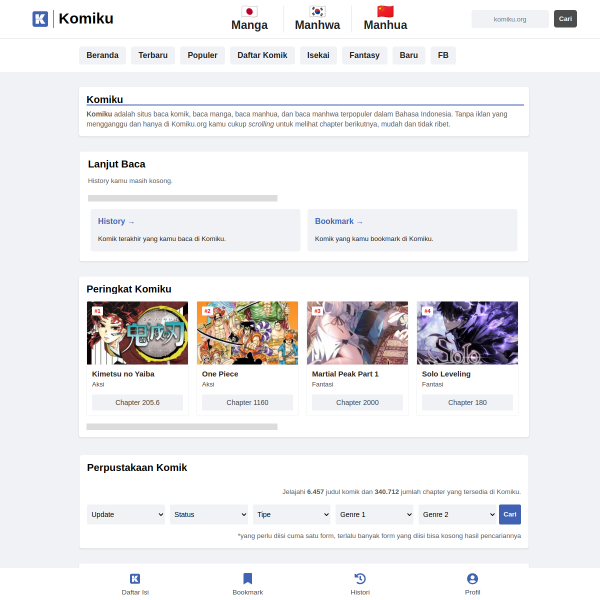Click the blue Cari button in Perpustakaan Komik
Viewport: 600px width, 600px height.
tap(510, 514)
